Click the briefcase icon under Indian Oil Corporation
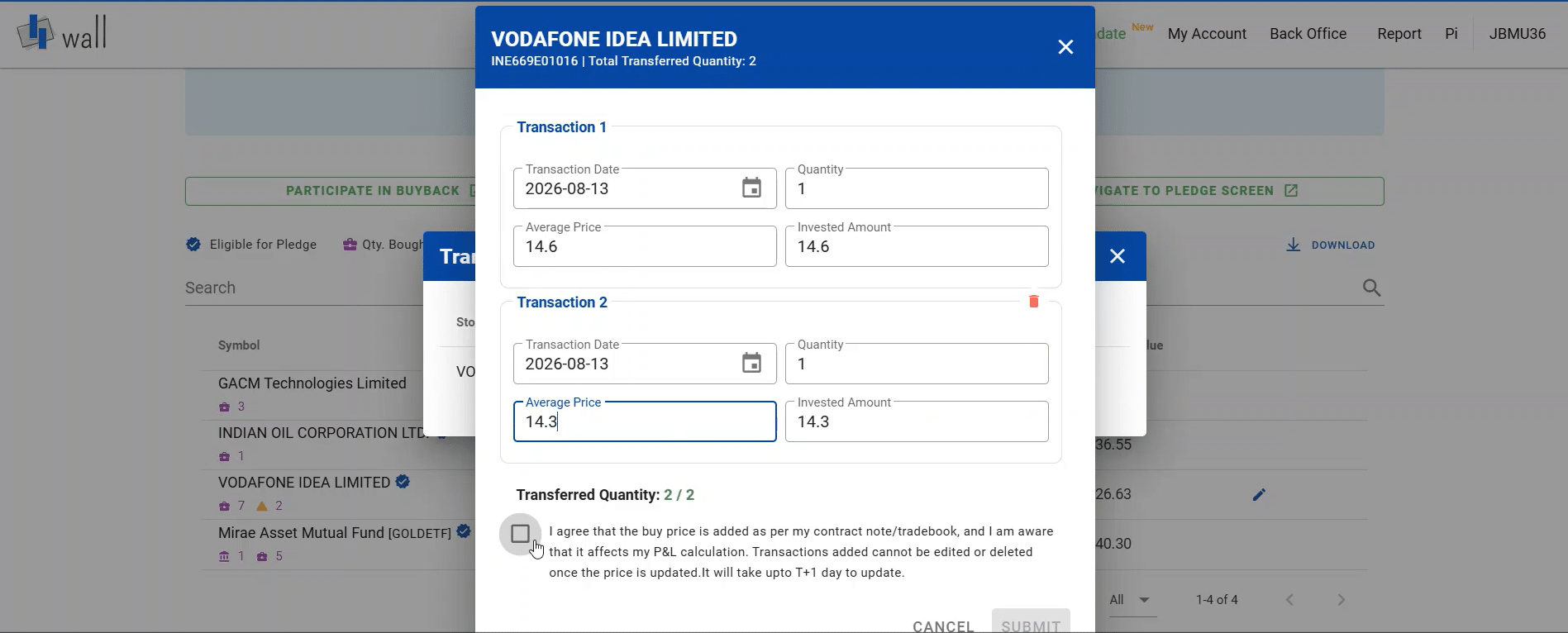Viewport: 1568px width, 633px height. pyautogui.click(x=224, y=456)
